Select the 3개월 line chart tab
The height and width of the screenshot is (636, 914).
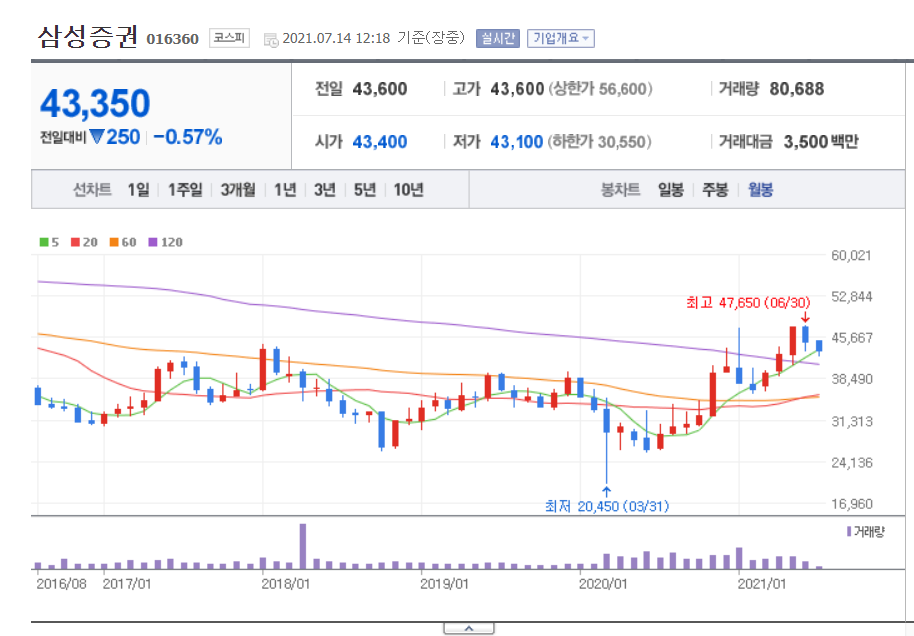pos(238,189)
